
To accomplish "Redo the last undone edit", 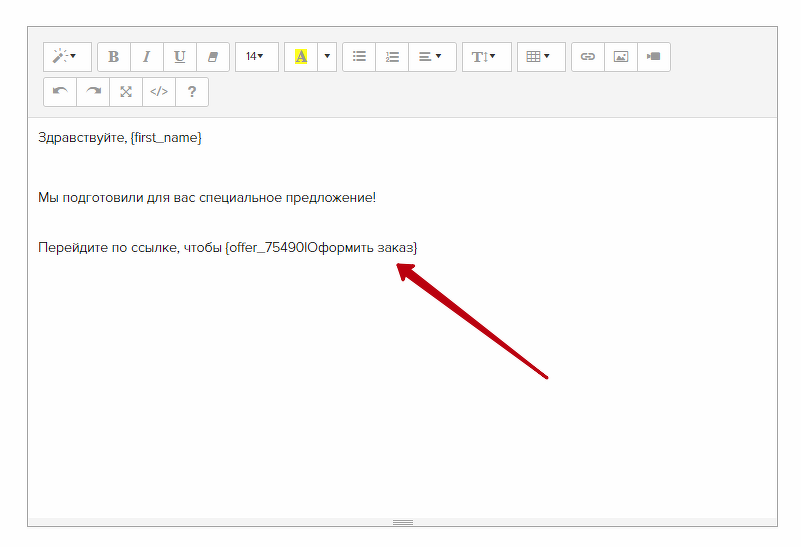I will tap(93, 92).
